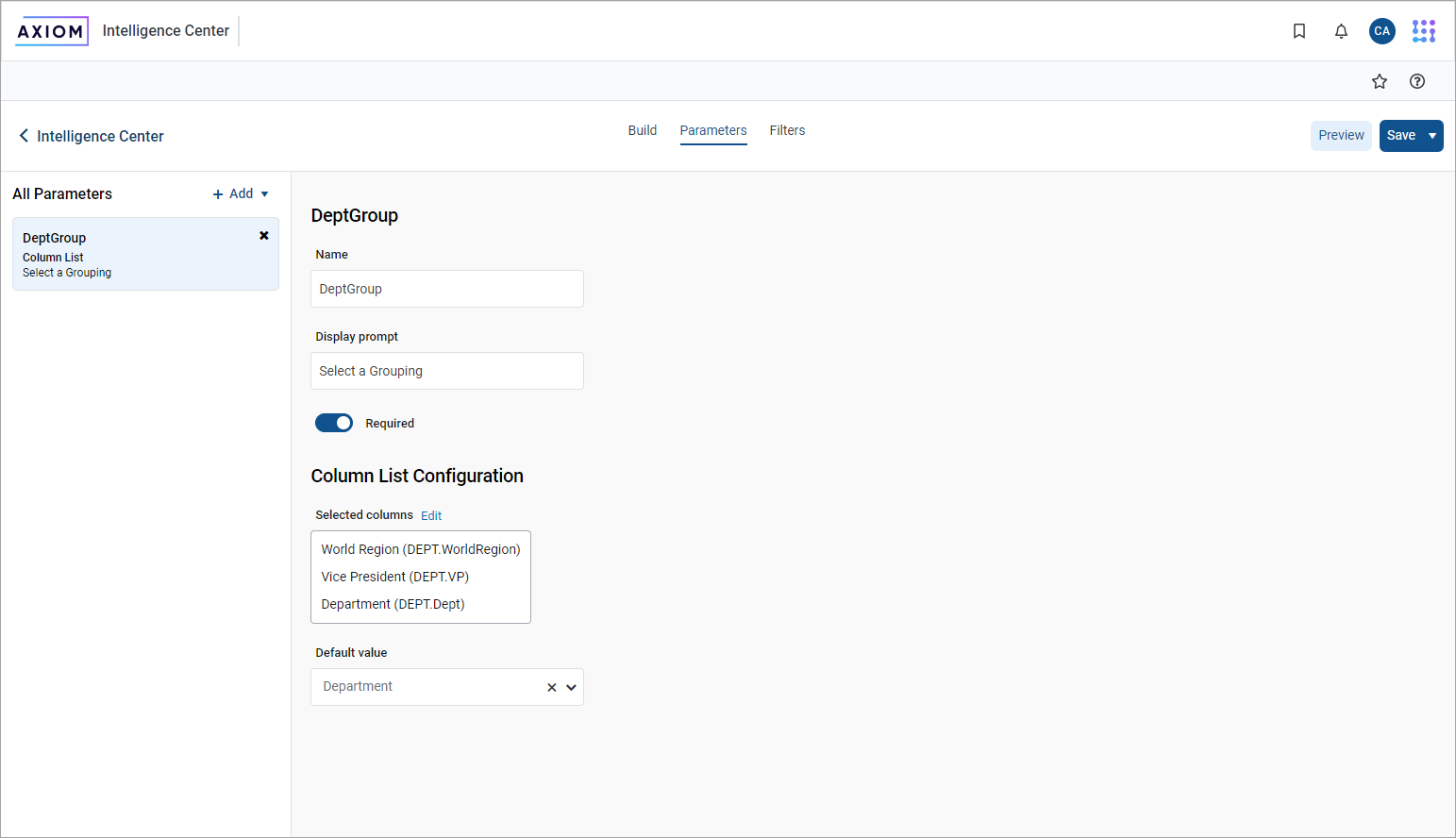
Task: Select Vice President in selected columns list
Action: 394,577
